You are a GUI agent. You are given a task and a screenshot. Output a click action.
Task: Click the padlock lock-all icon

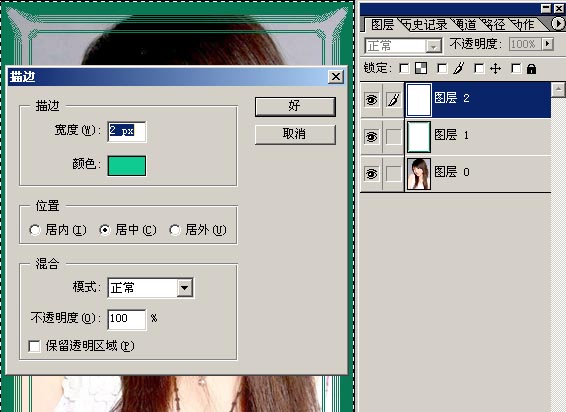click(531, 68)
